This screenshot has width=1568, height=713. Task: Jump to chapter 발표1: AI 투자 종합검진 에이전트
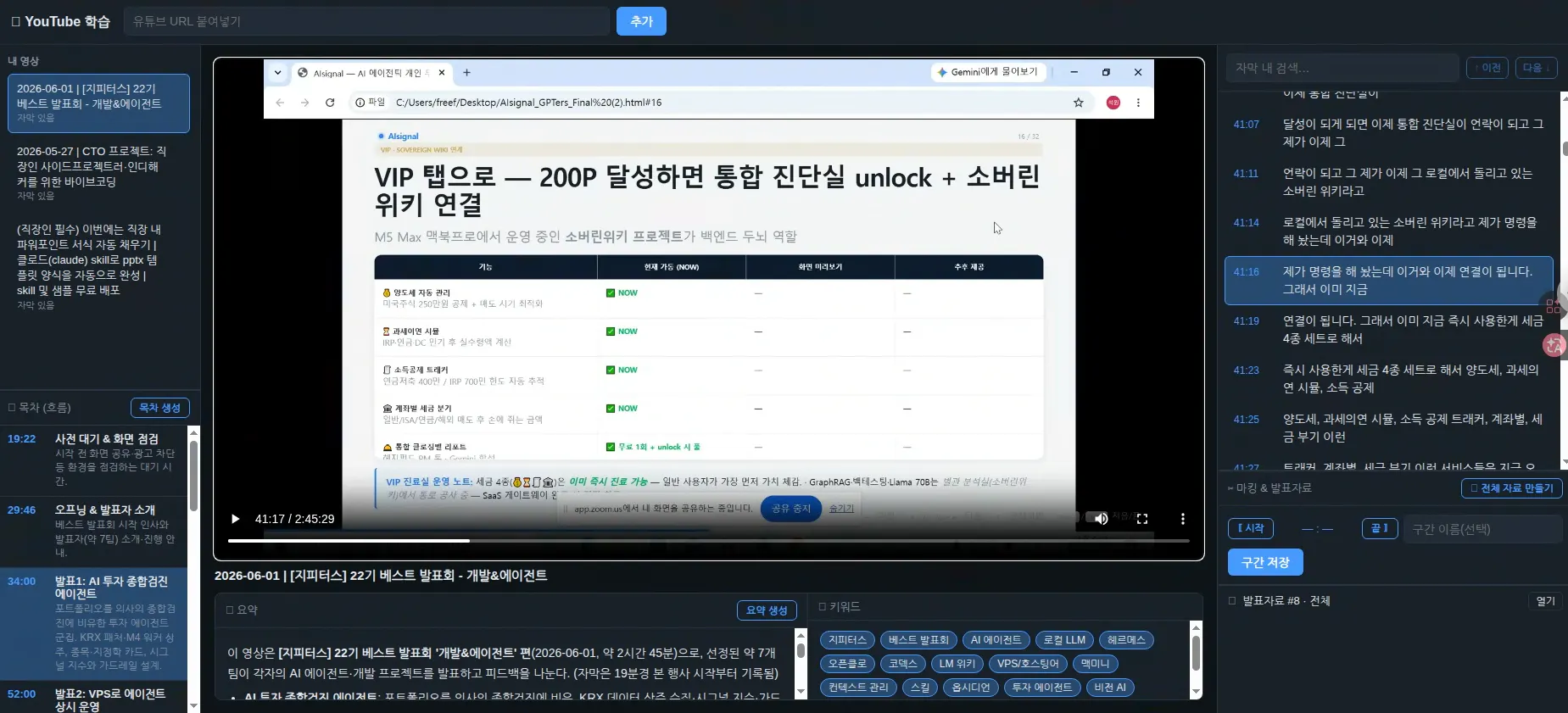(93, 624)
